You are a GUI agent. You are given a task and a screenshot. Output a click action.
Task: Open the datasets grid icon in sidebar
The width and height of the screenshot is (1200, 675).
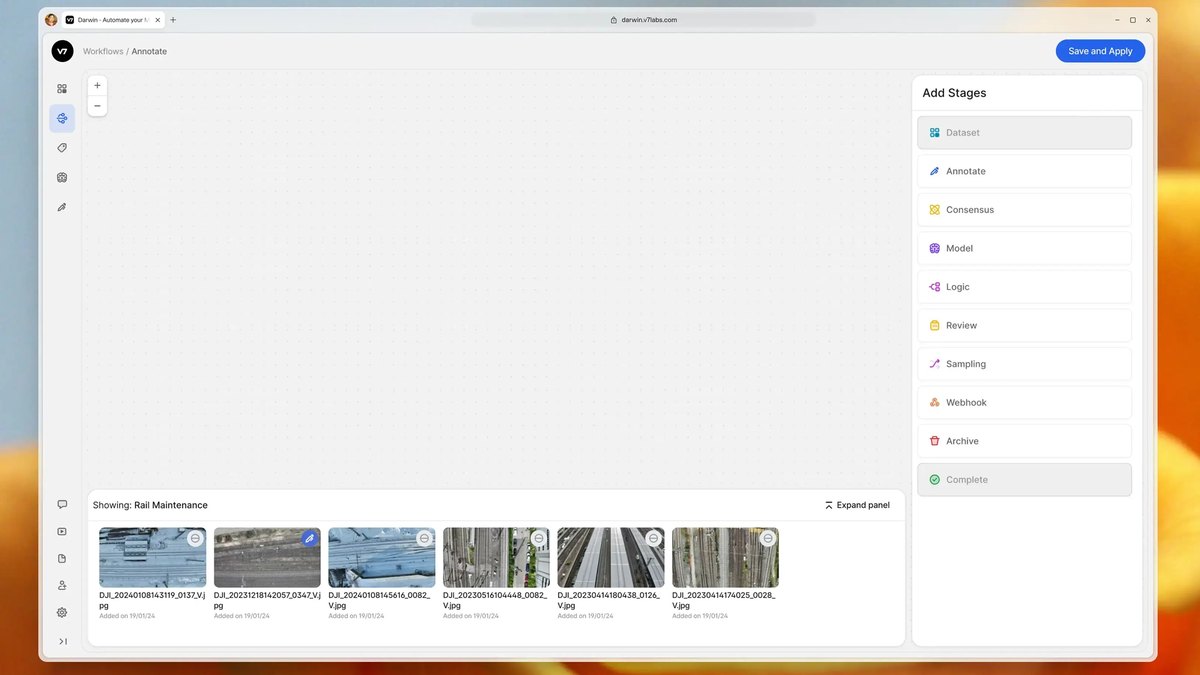coord(62,89)
